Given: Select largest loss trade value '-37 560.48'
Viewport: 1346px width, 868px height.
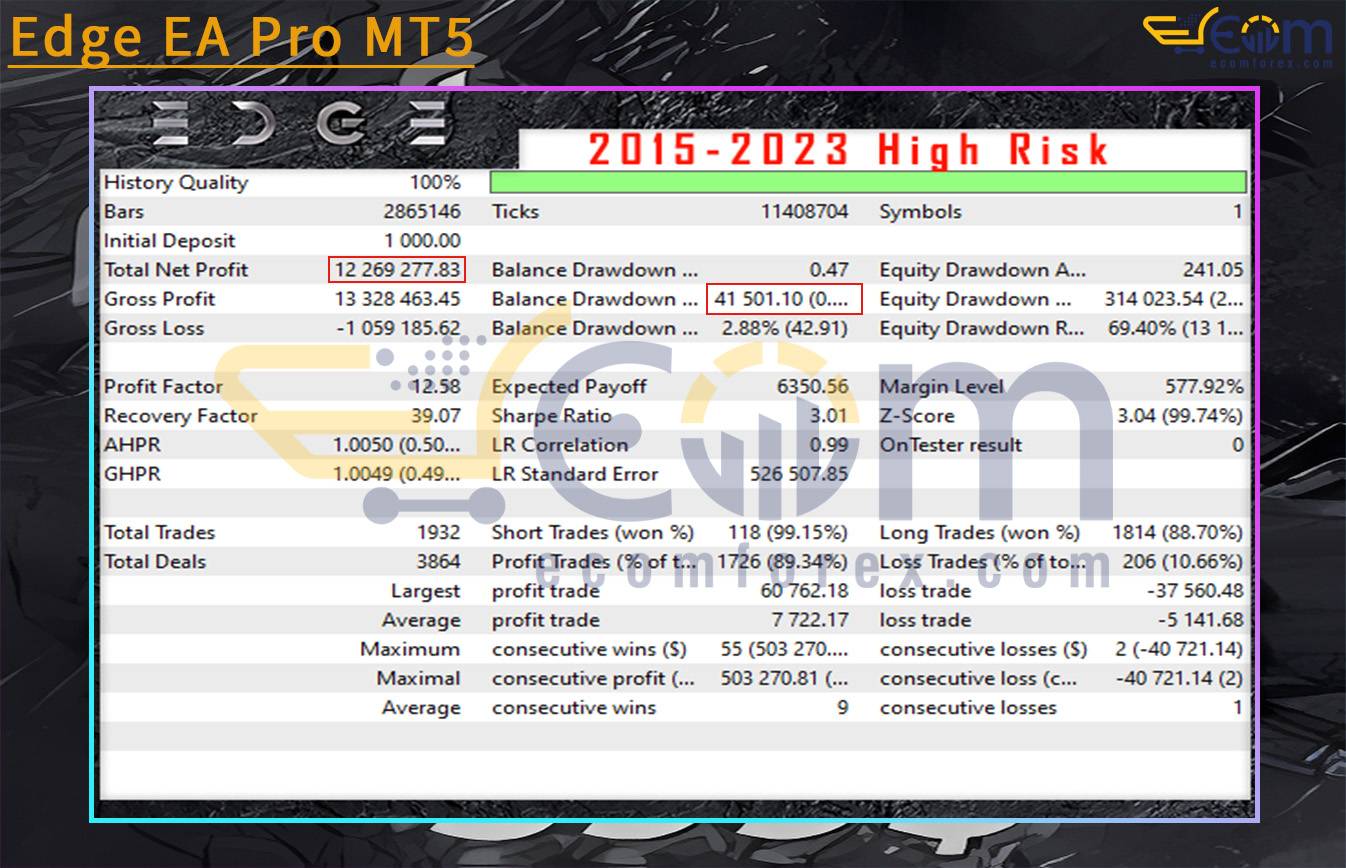Looking at the screenshot, I should 1195,591.
